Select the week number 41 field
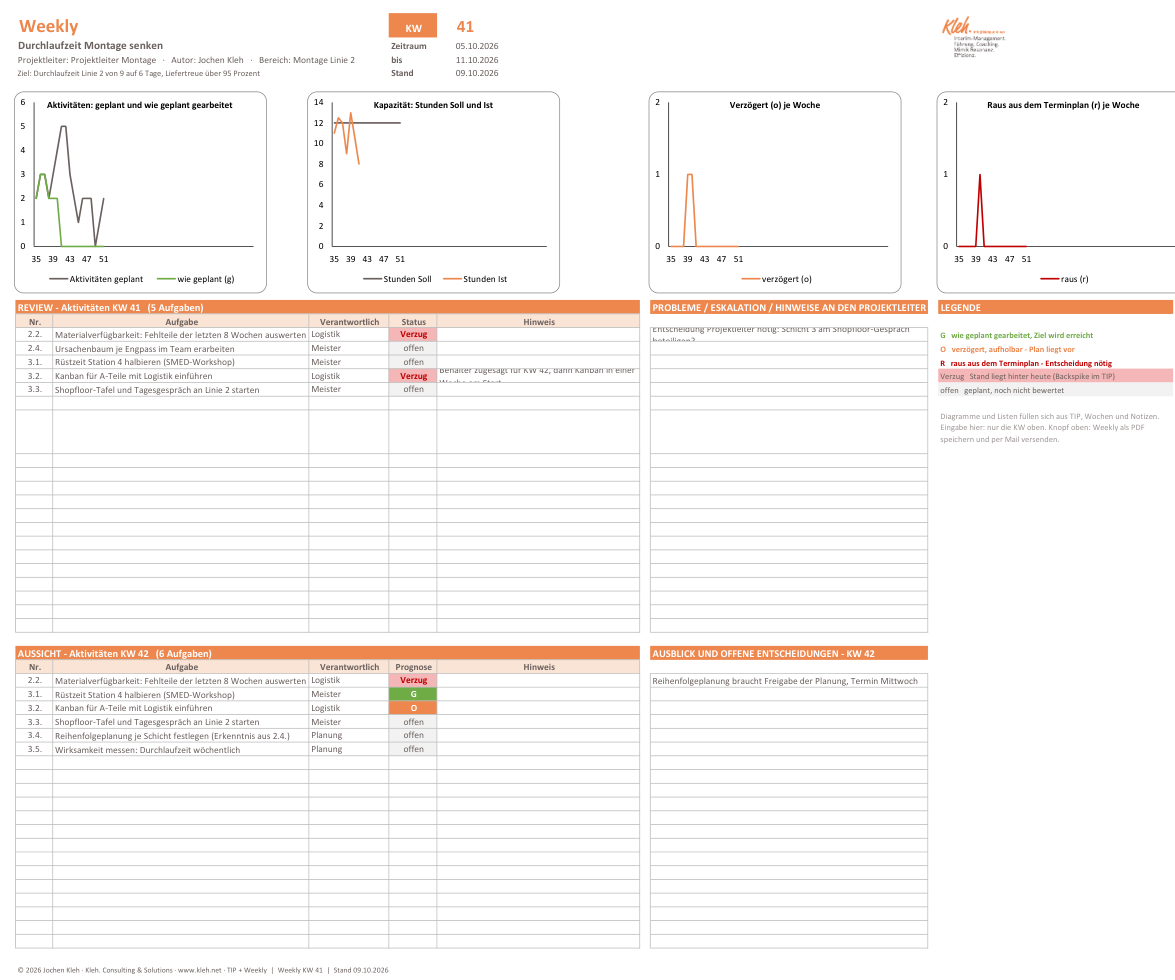 (x=465, y=27)
